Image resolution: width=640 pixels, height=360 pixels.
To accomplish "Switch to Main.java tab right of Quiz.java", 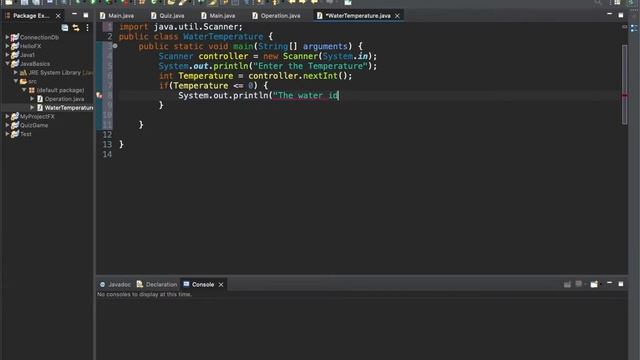I will tap(218, 16).
